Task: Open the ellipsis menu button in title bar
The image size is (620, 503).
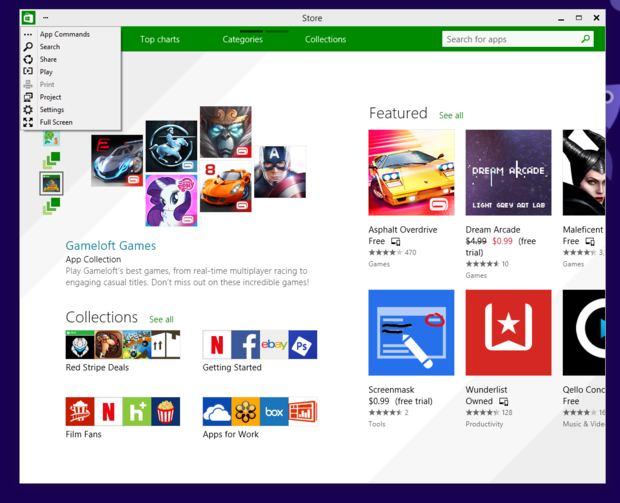Action: [46, 18]
